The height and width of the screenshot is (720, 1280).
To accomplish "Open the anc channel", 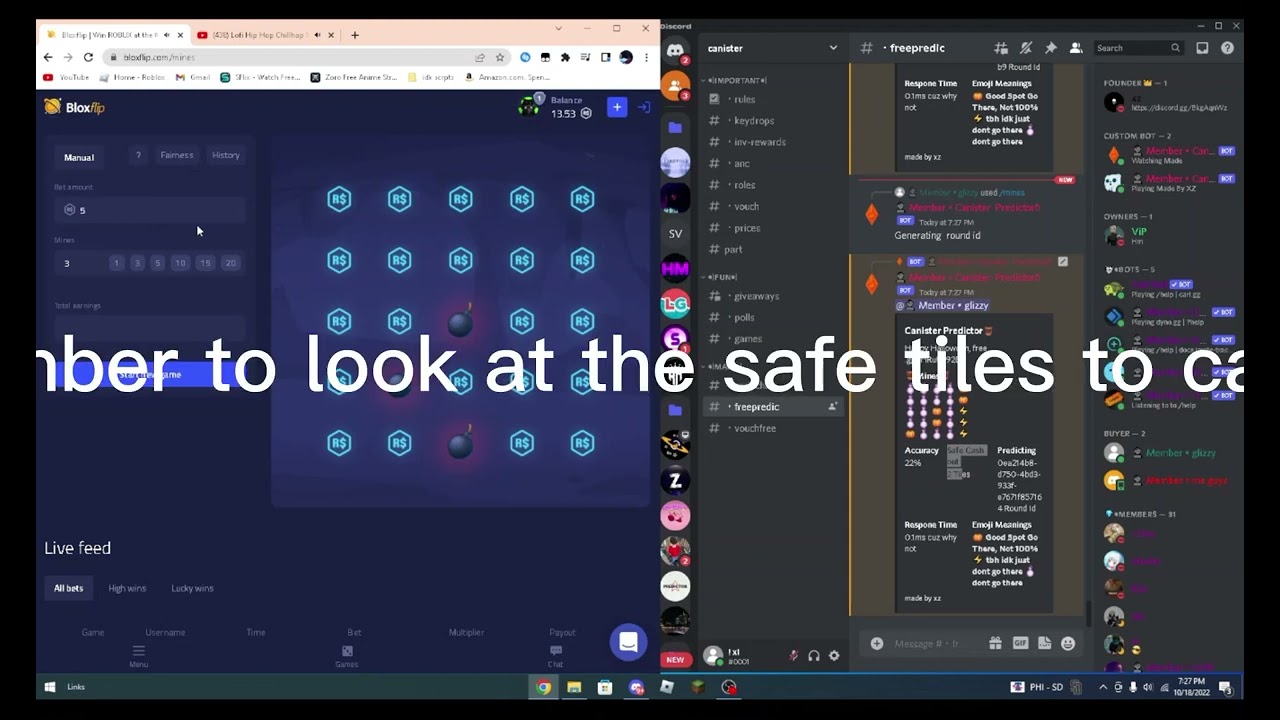I will 741,163.
